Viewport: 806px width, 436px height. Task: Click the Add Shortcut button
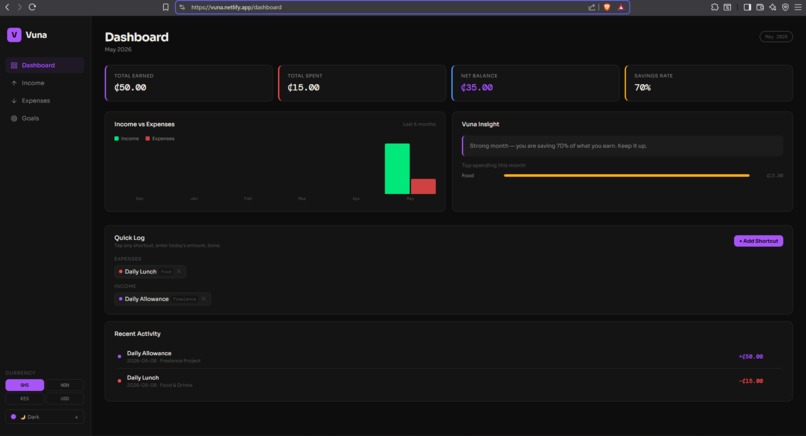[x=758, y=241]
